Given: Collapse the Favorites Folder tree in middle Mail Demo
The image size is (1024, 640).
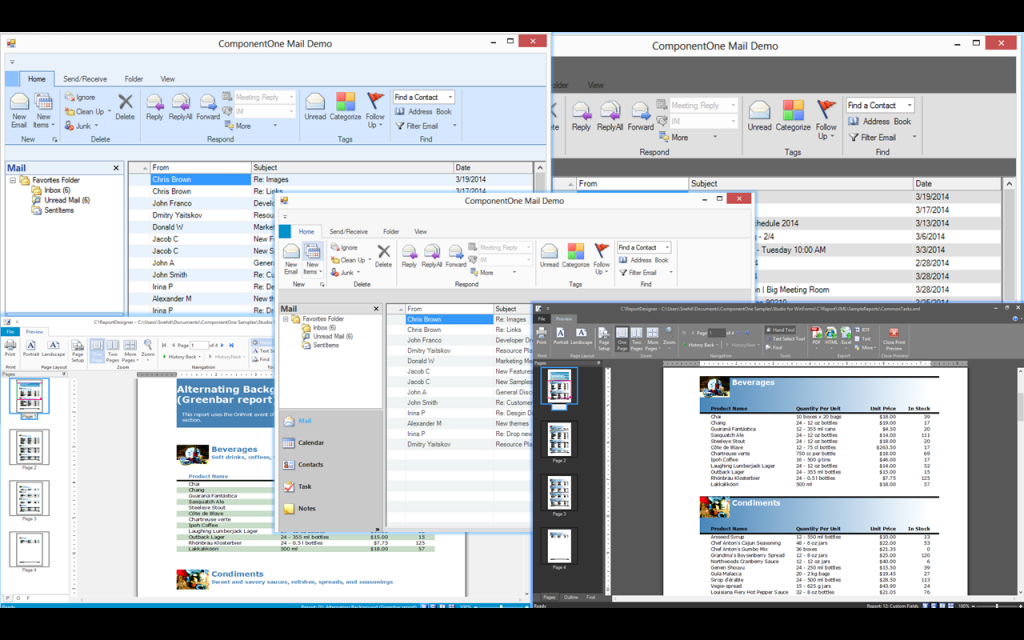Looking at the screenshot, I should pyautogui.click(x=285, y=319).
